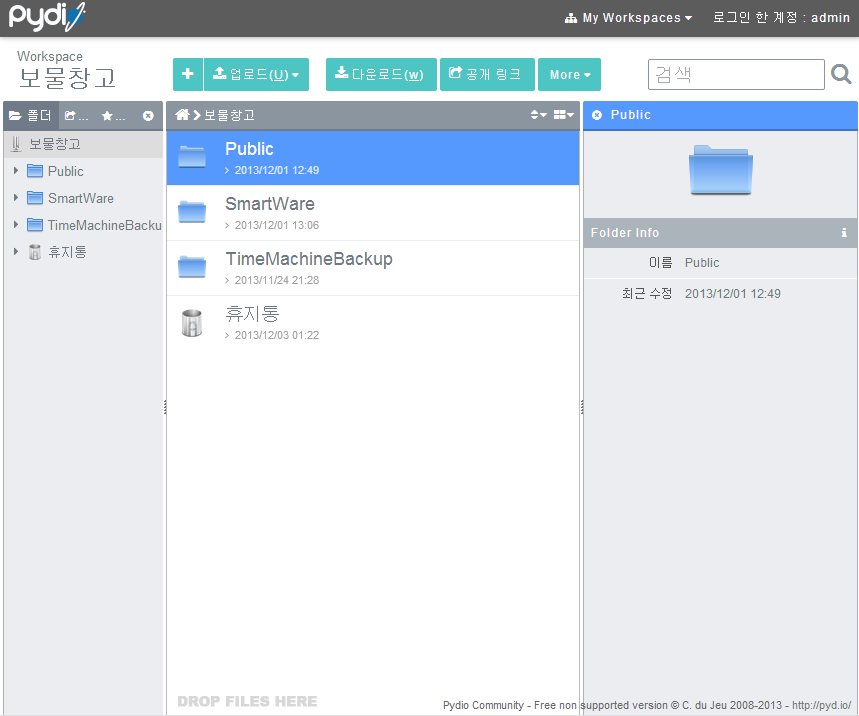
Task: Click the plus (create new) button
Action: (187, 74)
